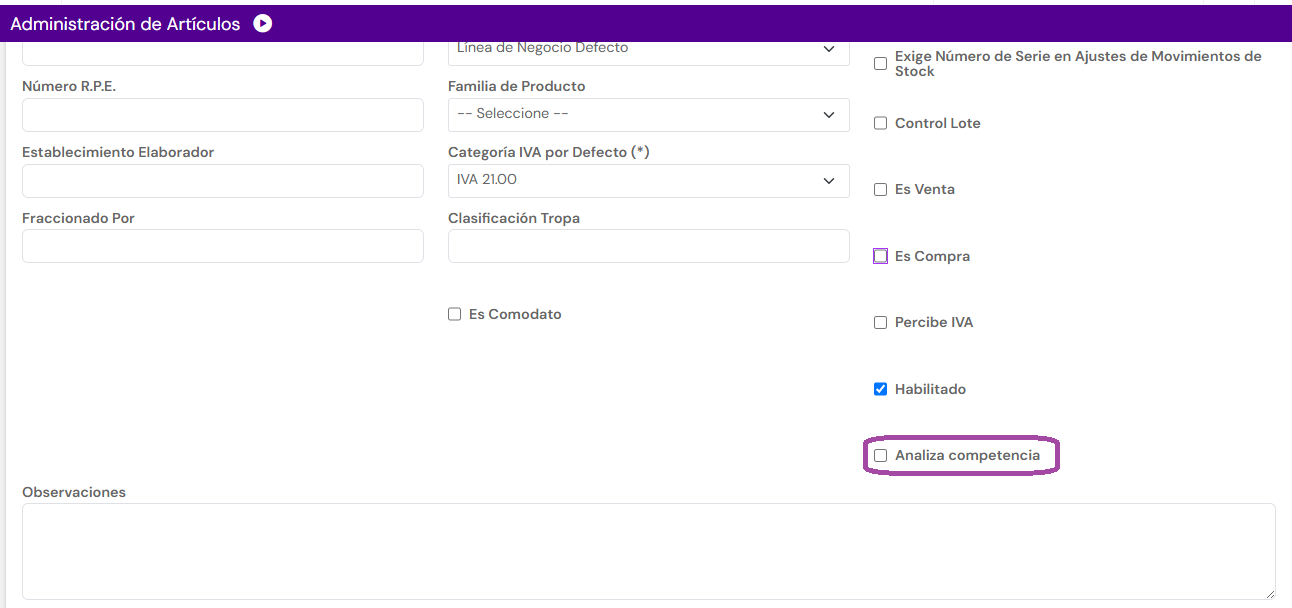Enable the Percibe IVA checkbox
1292x608 pixels.
pos(881,323)
